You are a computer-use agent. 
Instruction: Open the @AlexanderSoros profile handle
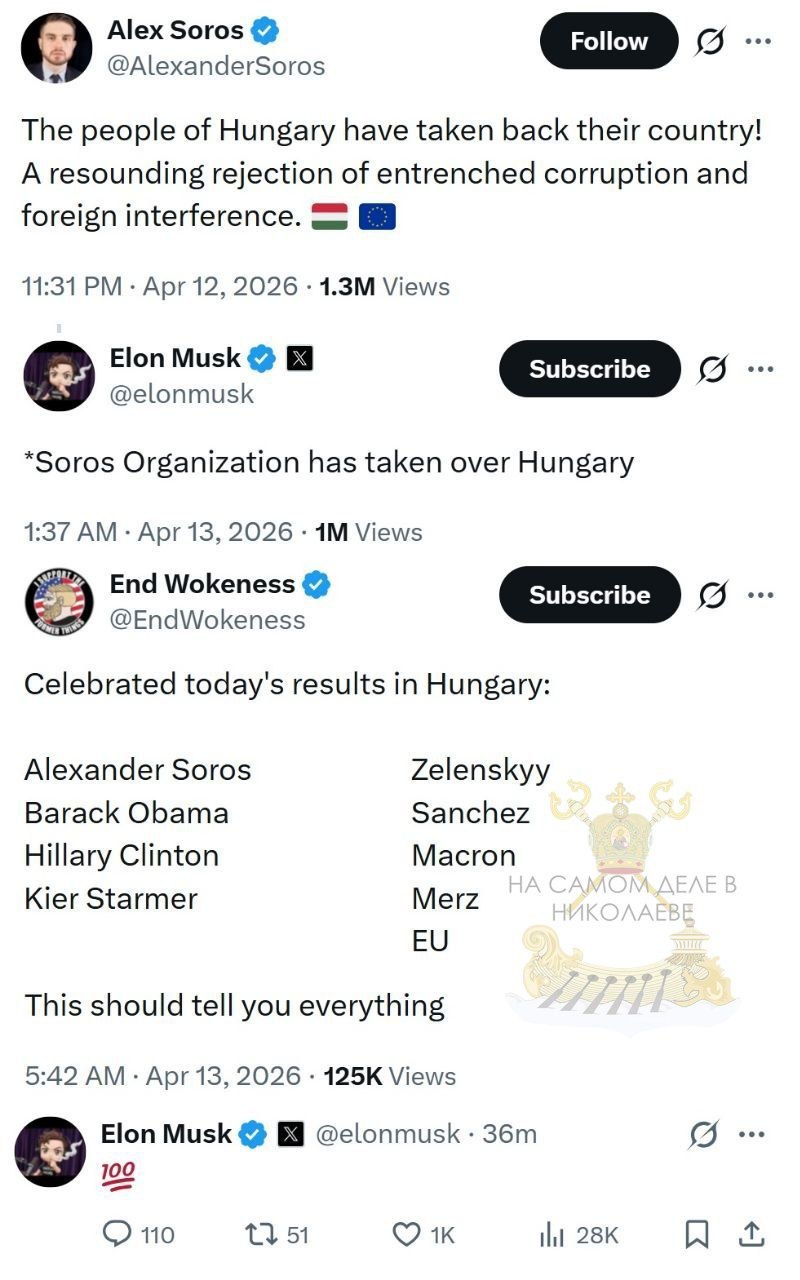click(216, 66)
